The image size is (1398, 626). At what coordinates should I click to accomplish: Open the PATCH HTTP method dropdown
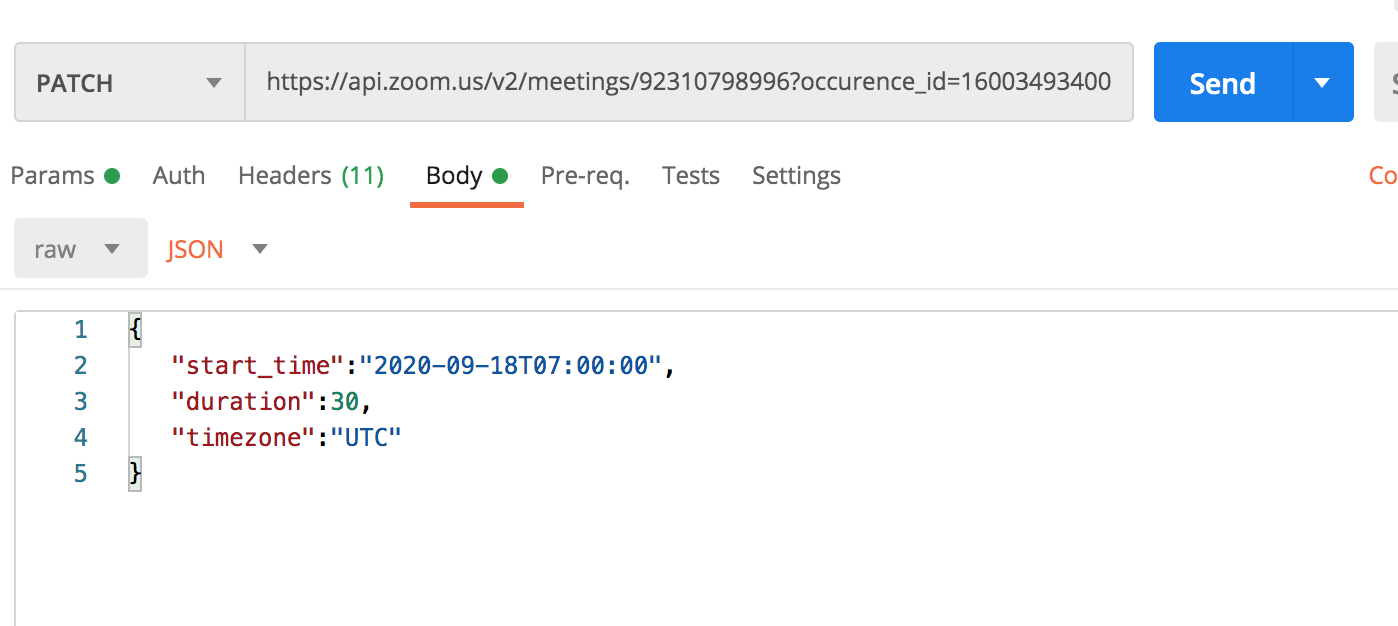pyautogui.click(x=129, y=83)
